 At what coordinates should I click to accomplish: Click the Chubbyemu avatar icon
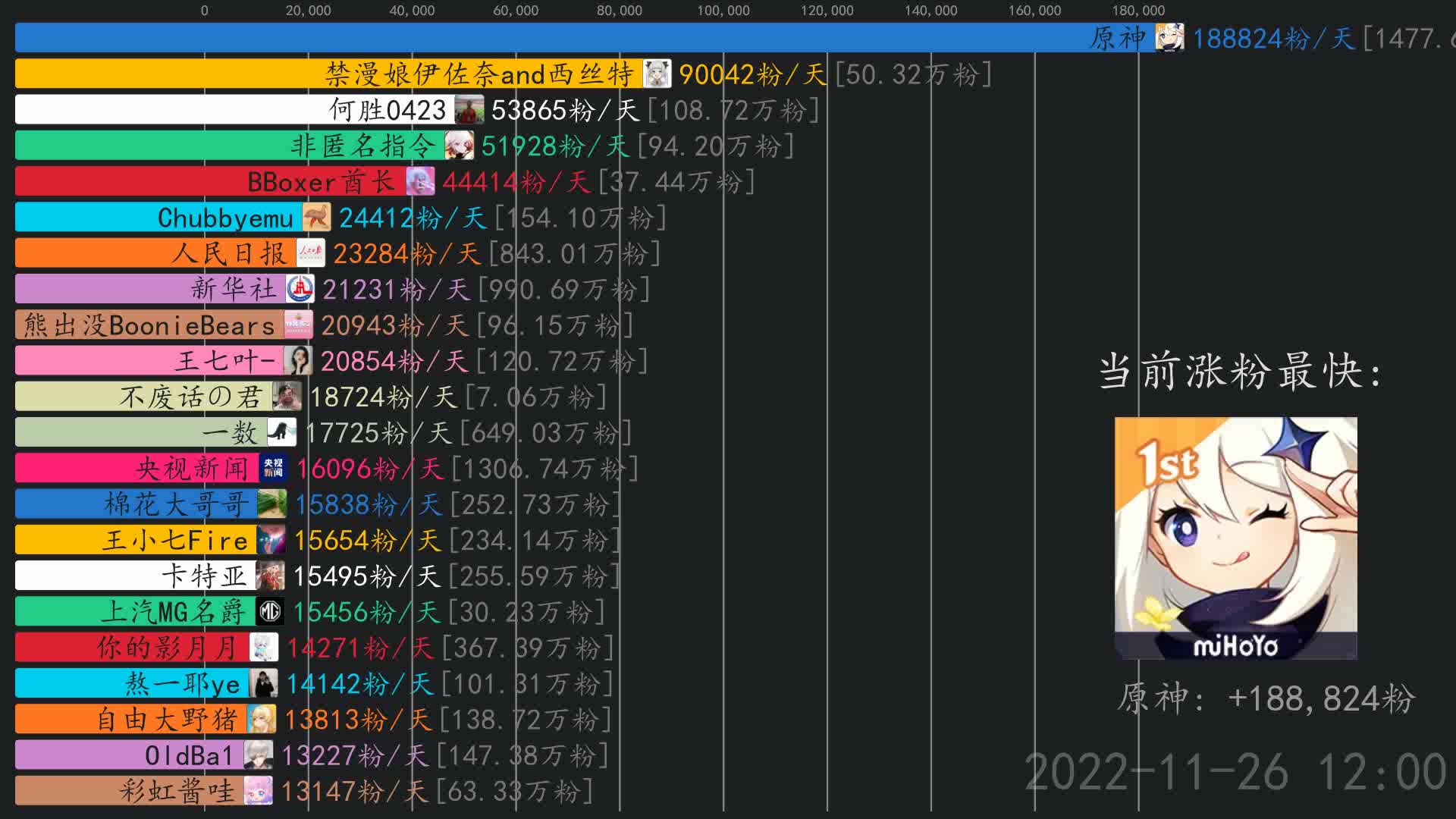[x=317, y=217]
